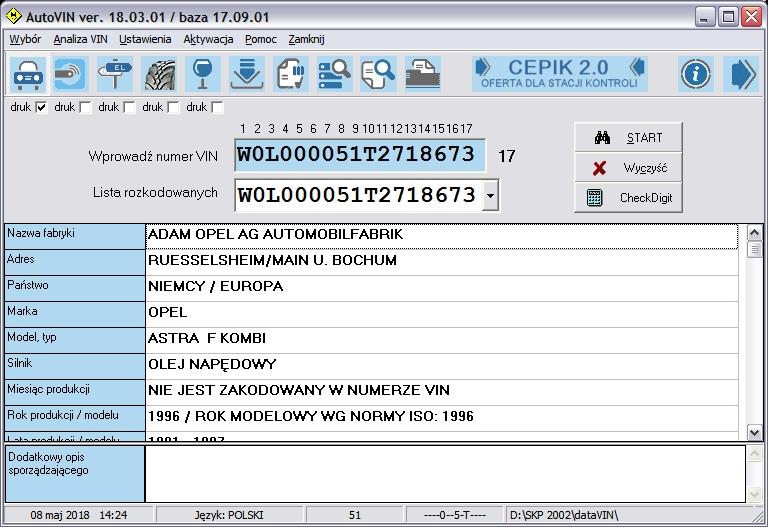
Task: Click the Nazwa fabryki row label
Action: (74, 237)
